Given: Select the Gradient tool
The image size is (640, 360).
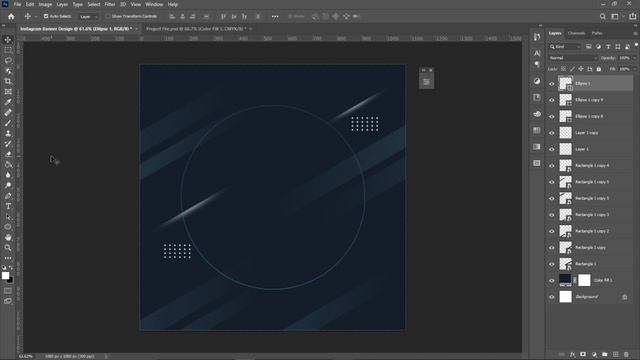Looking at the screenshot, I should point(8,164).
